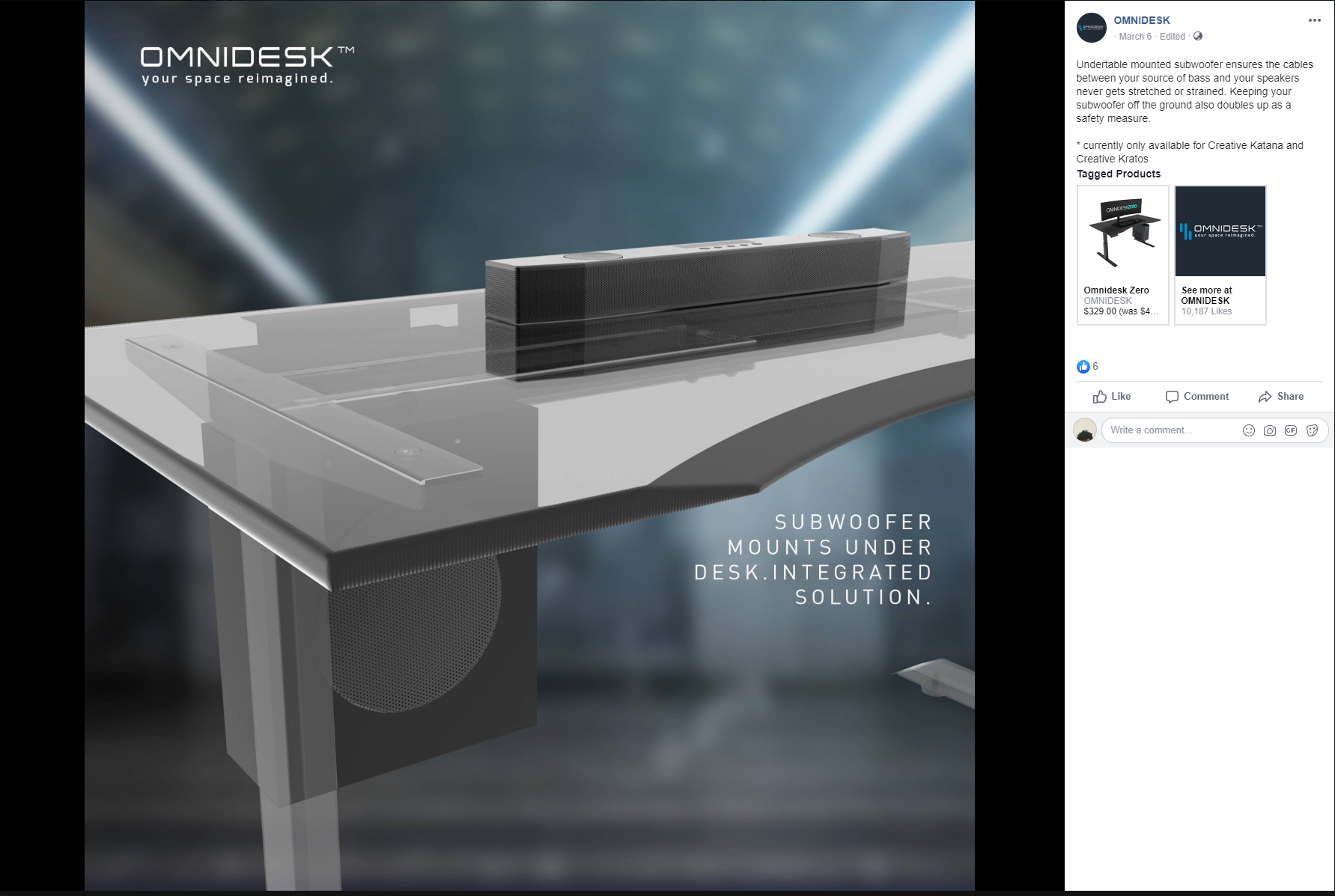Click the Edited history label
Viewport: 1335px width, 896px height.
(x=1173, y=37)
